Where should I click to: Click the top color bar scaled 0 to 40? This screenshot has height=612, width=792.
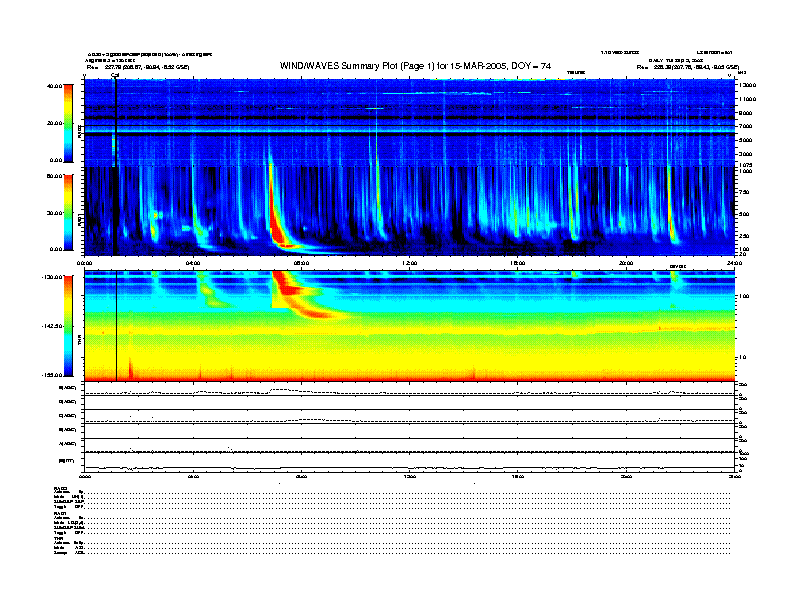point(68,123)
